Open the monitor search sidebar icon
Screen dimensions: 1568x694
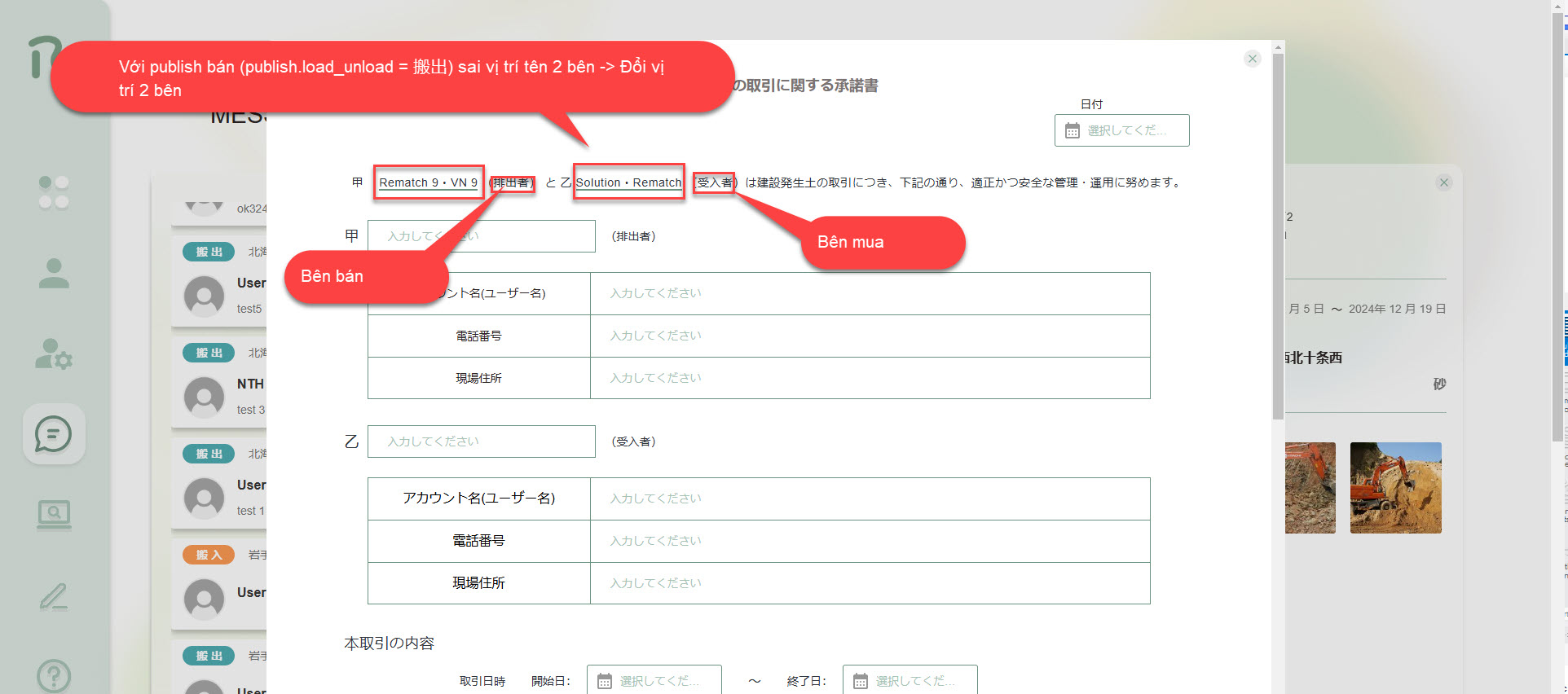[54, 514]
